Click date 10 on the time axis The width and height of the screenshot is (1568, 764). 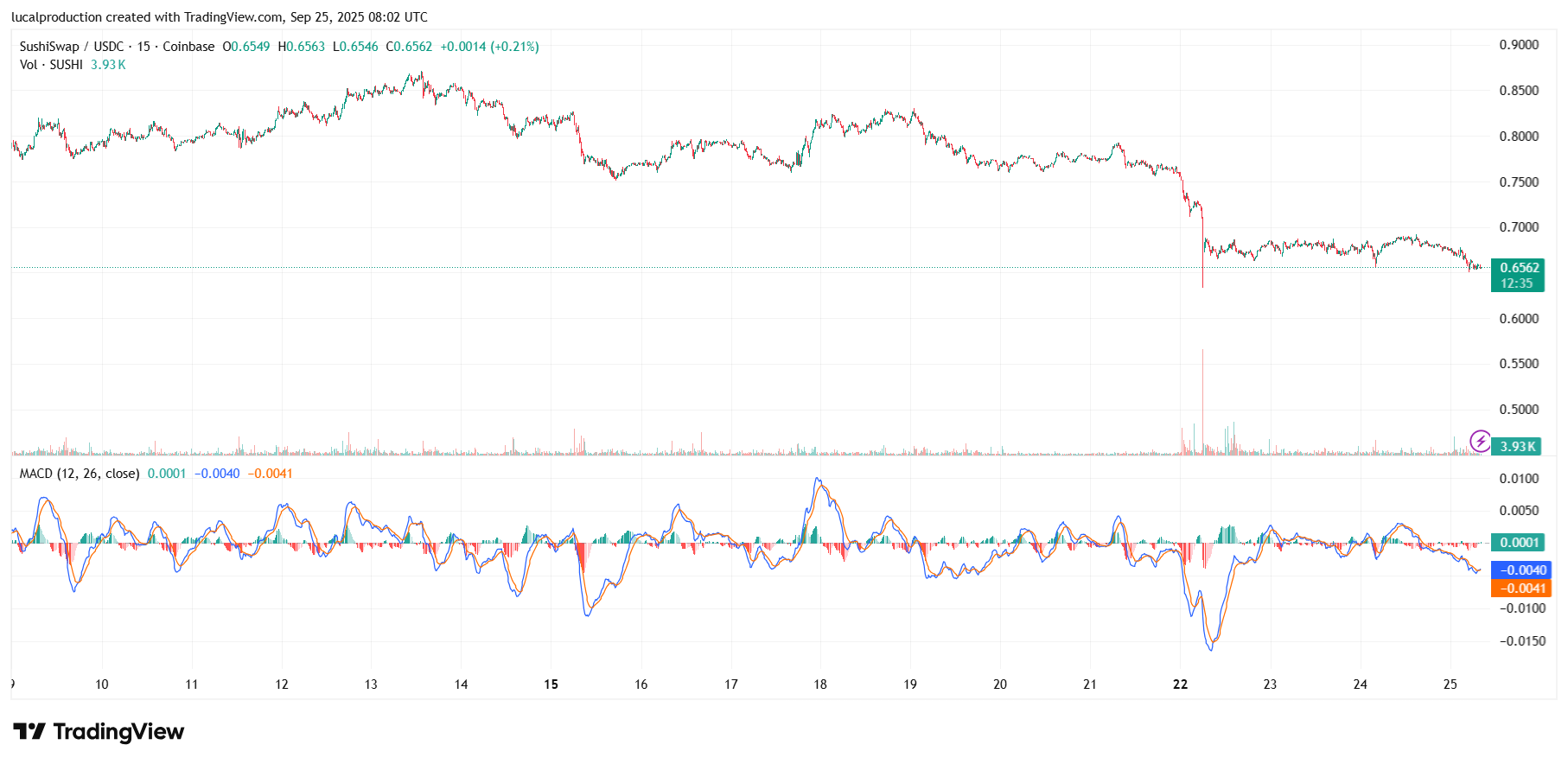[102, 684]
